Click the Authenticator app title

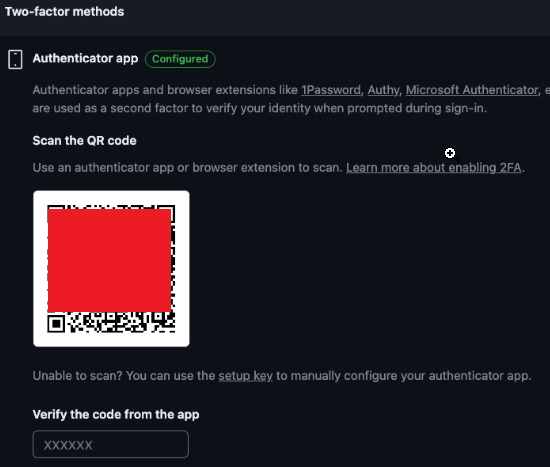[x=85, y=58]
